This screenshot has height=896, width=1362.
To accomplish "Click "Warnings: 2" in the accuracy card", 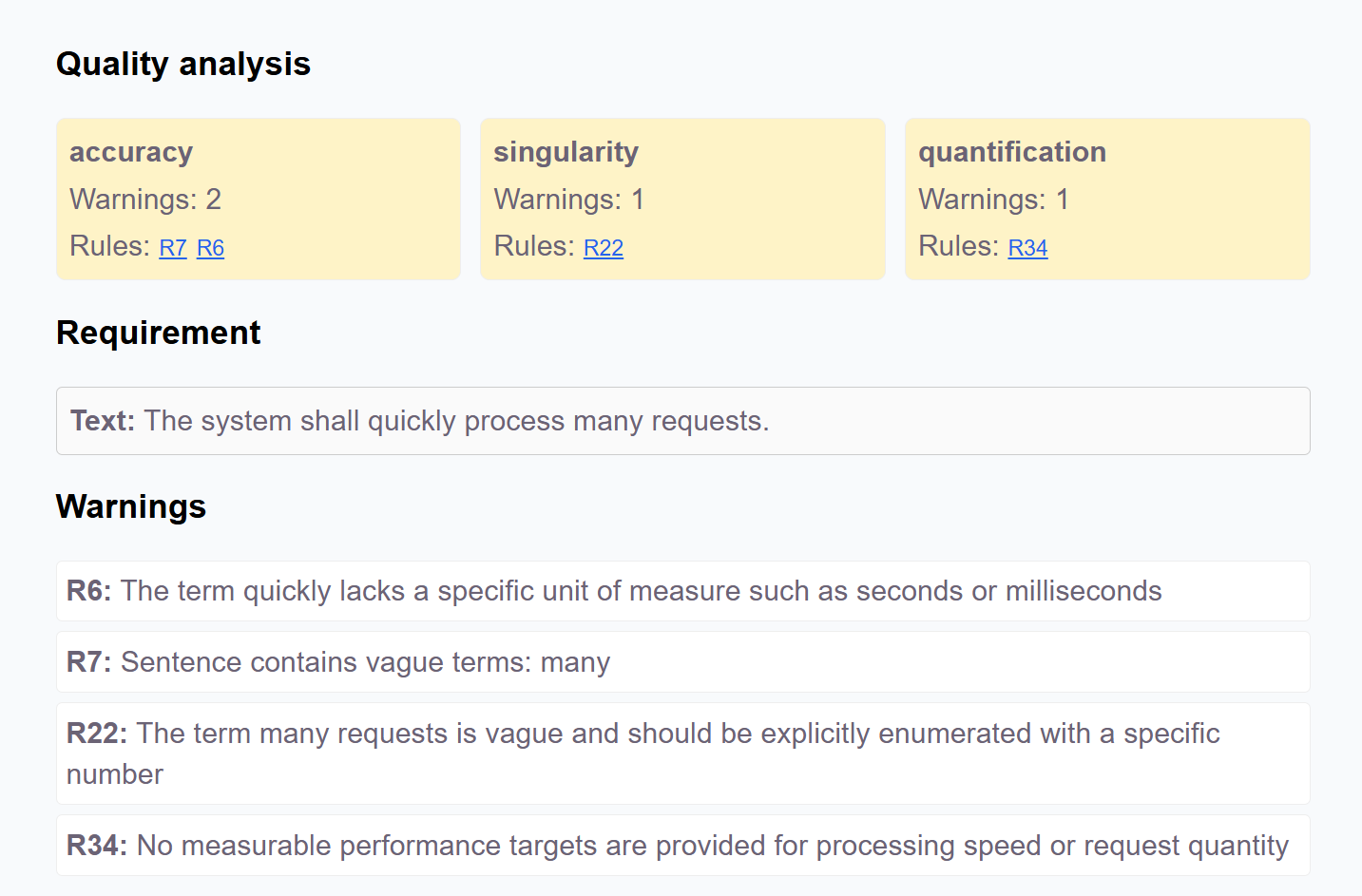I will pos(145,200).
